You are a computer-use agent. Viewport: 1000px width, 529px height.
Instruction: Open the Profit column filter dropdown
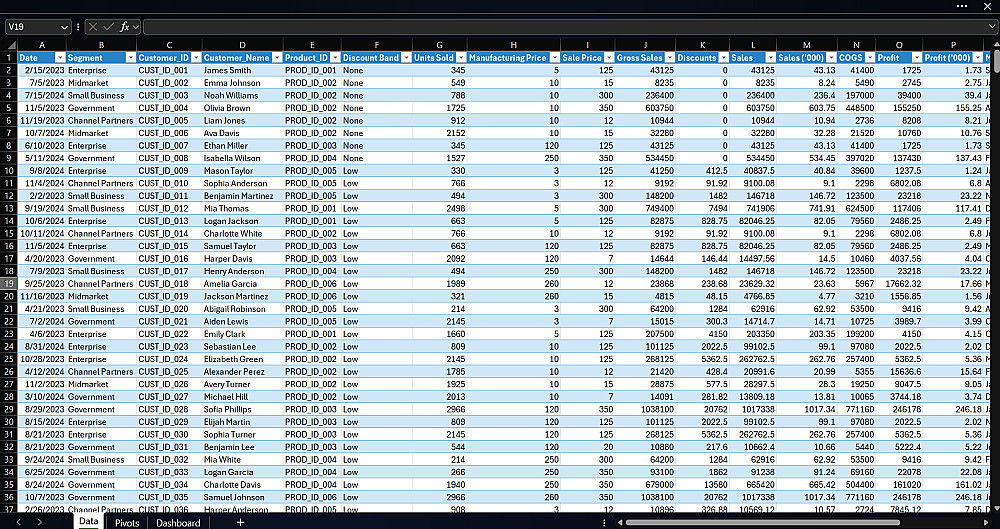pos(916,57)
